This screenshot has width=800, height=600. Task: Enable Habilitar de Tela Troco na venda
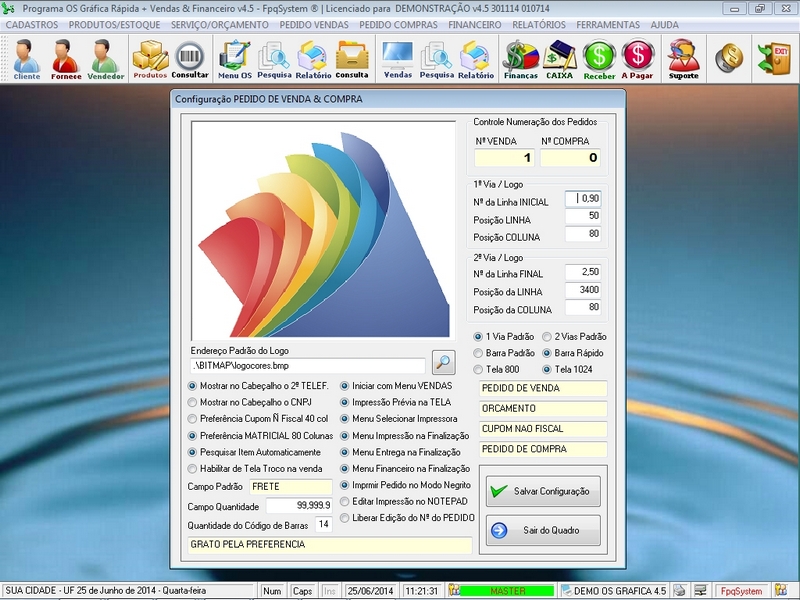tap(193, 468)
